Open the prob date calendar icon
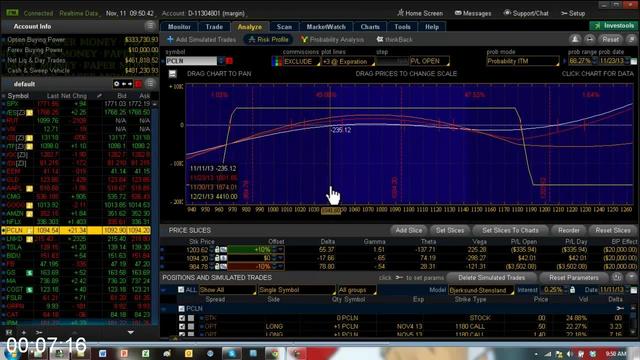 coord(633,61)
